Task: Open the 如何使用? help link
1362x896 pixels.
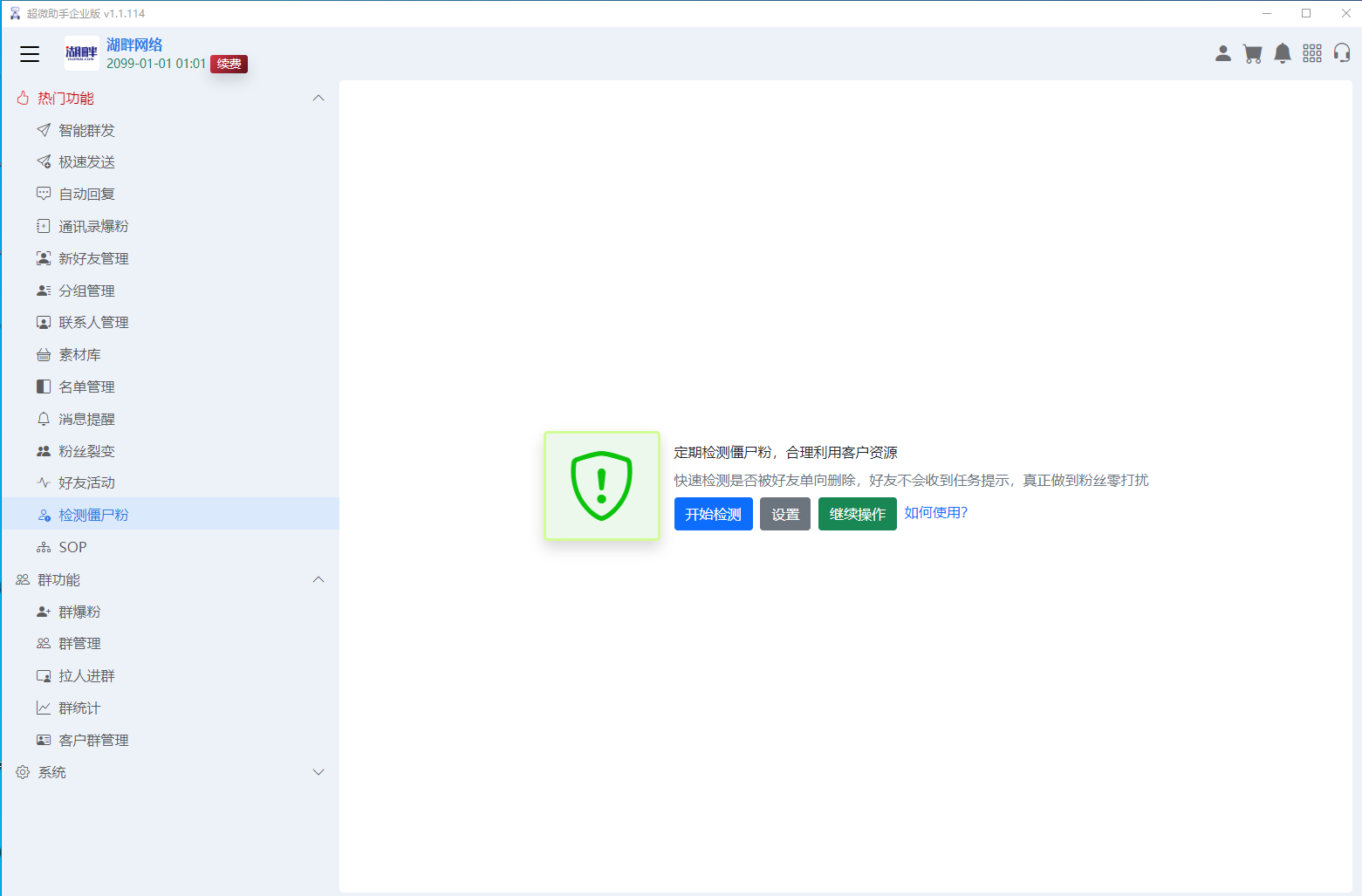Action: click(935, 512)
